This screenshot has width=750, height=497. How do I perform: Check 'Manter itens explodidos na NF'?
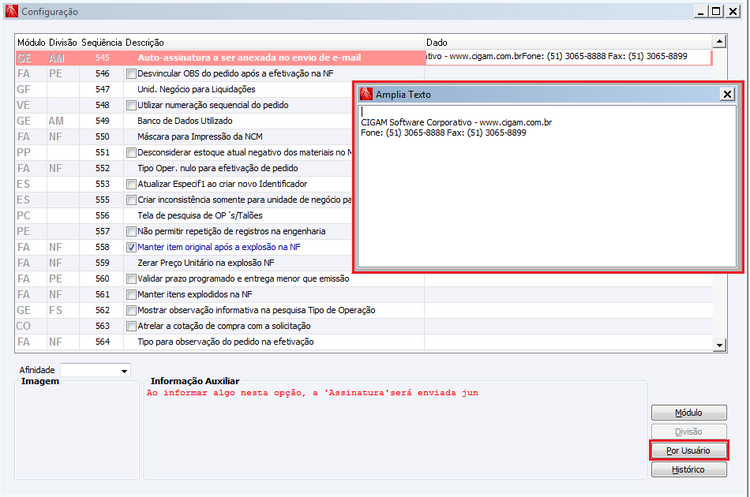131,295
